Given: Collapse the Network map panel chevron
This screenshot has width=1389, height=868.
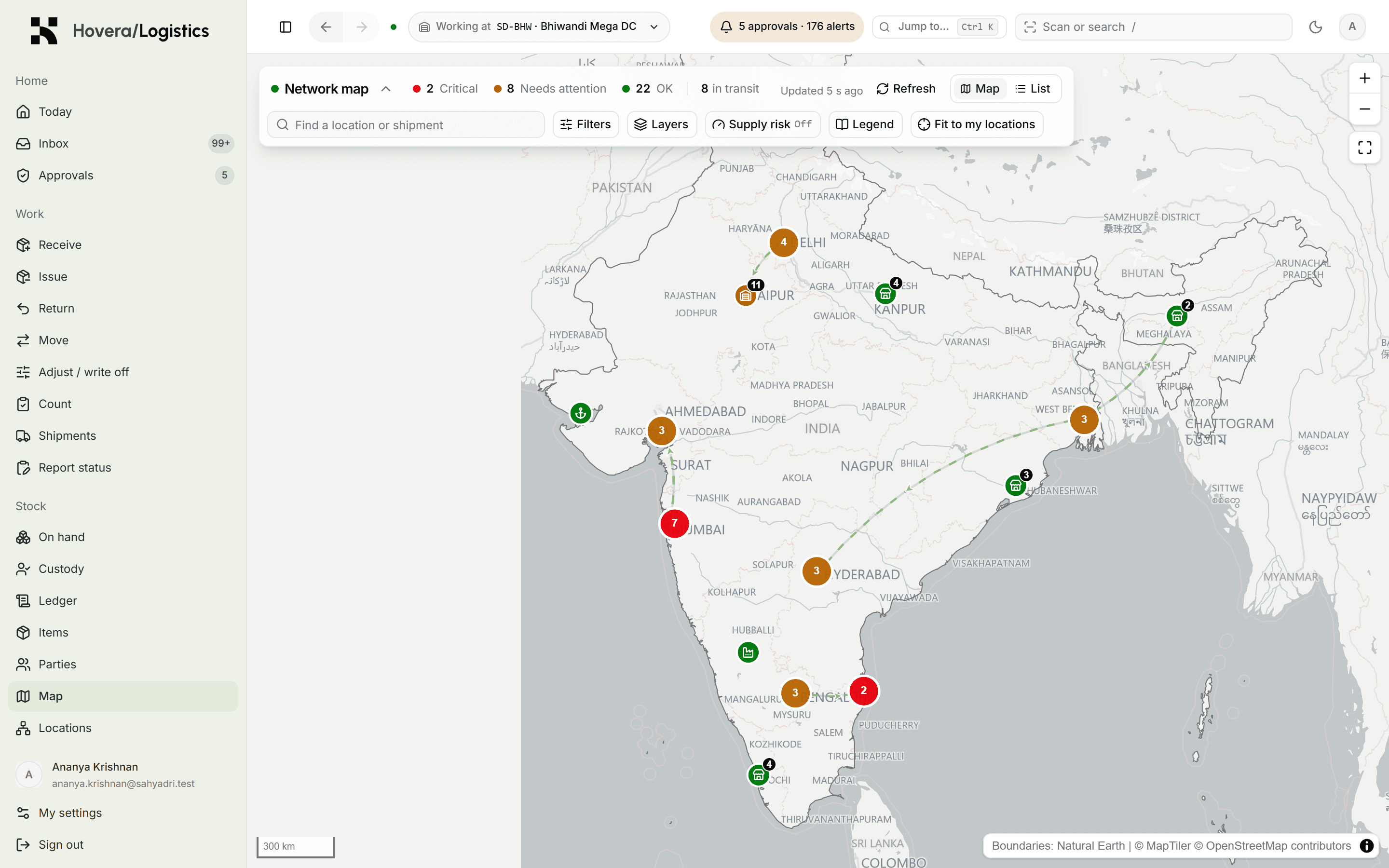Looking at the screenshot, I should pyautogui.click(x=386, y=89).
